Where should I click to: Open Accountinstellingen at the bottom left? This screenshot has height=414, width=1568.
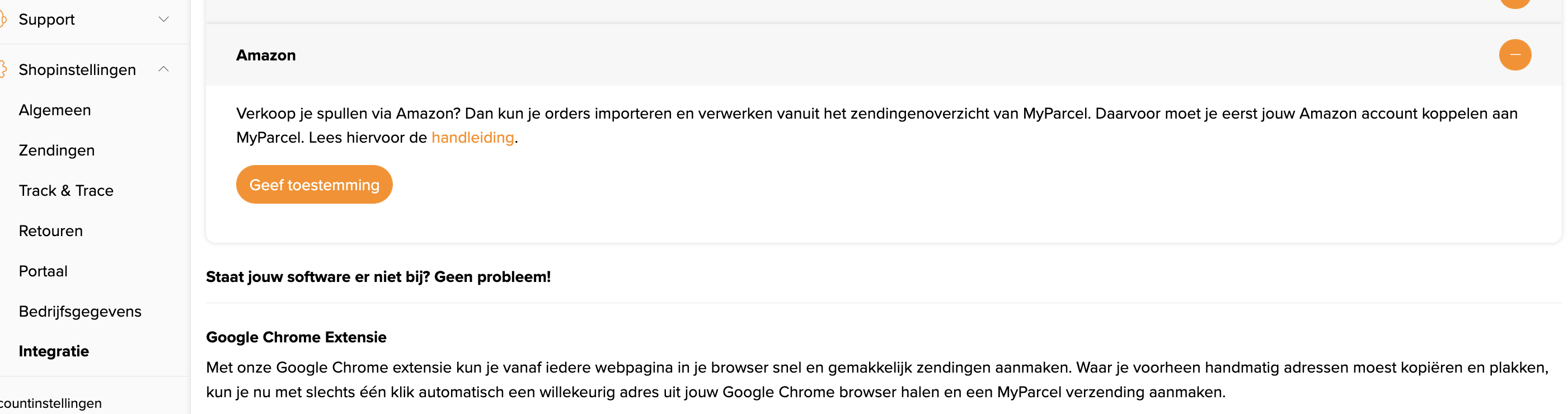[x=49, y=402]
